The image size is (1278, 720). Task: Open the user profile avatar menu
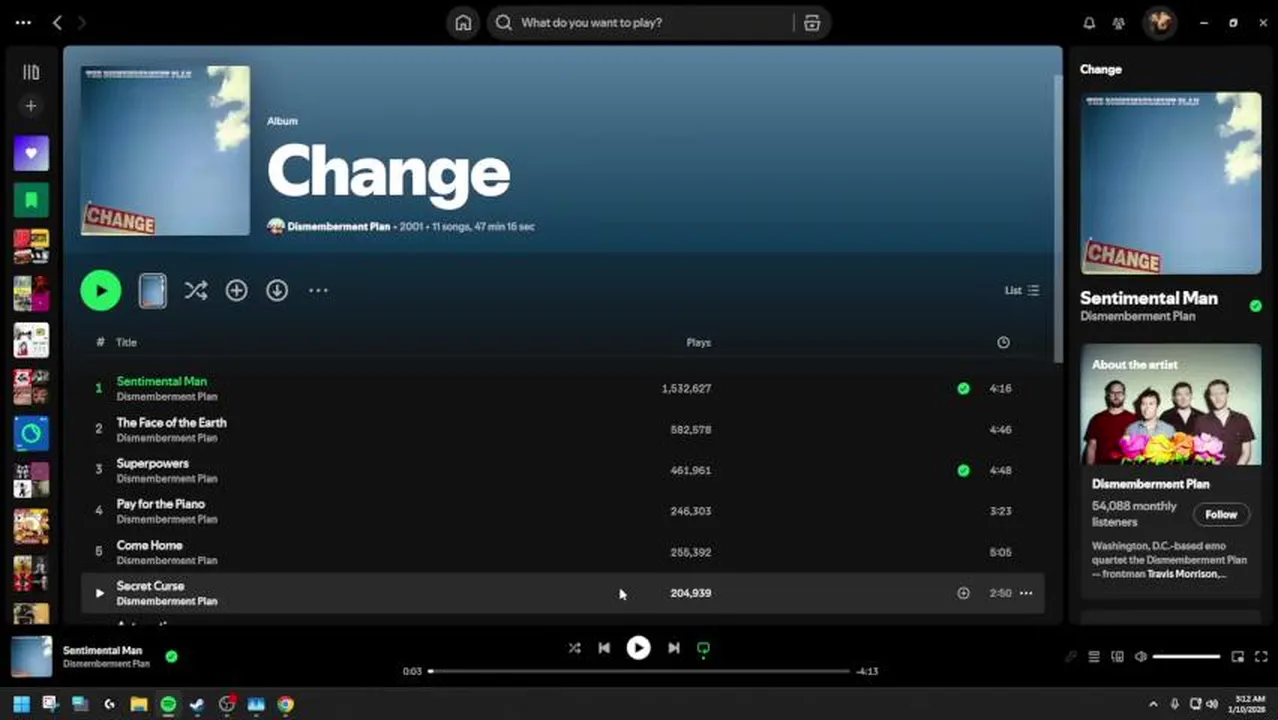click(x=1160, y=22)
